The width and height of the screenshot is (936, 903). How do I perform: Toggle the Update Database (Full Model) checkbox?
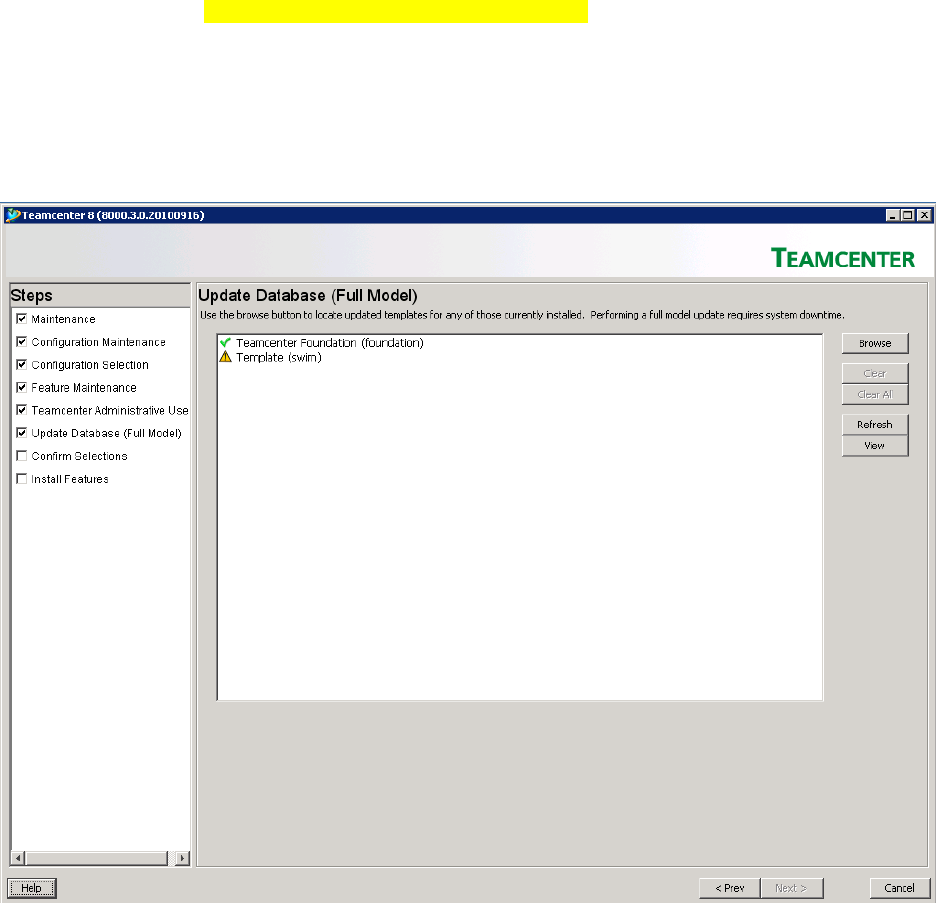pyautogui.click(x=21, y=433)
